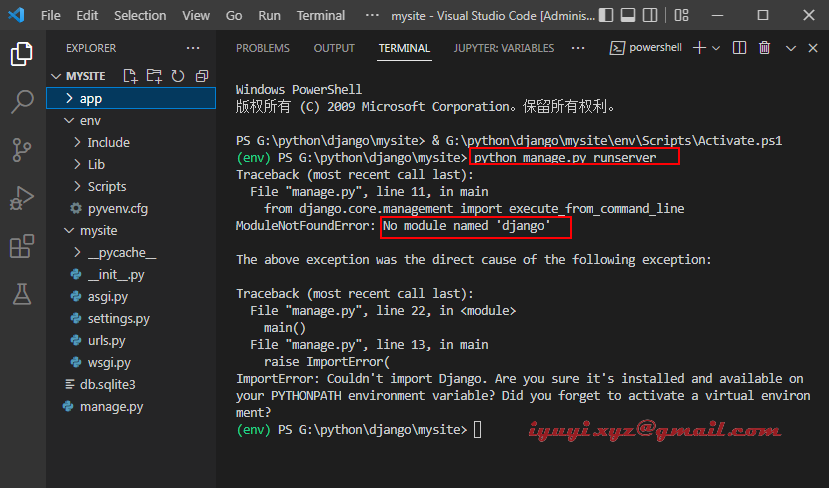Click the terminal prompt input cursor
The width and height of the screenshot is (829, 488).
coord(478,429)
